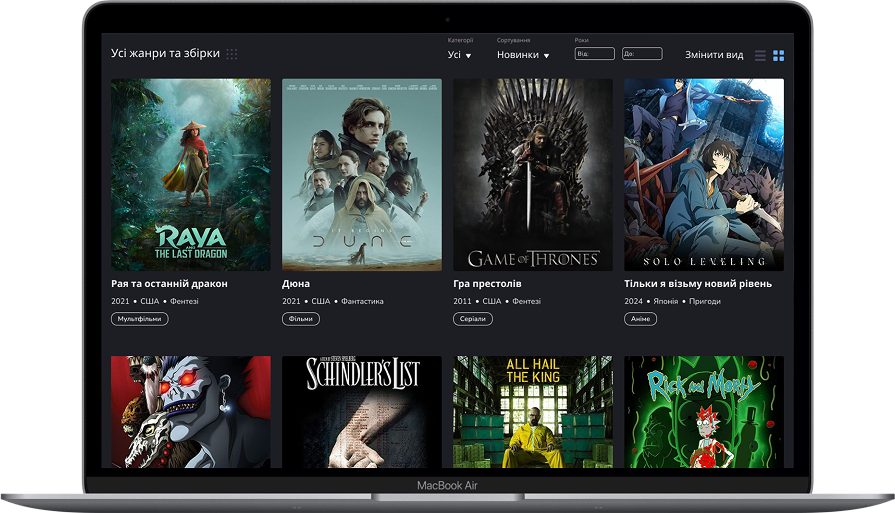This screenshot has width=895, height=513.
Task: Open the genres grid icon beside the title
Action: click(x=232, y=54)
